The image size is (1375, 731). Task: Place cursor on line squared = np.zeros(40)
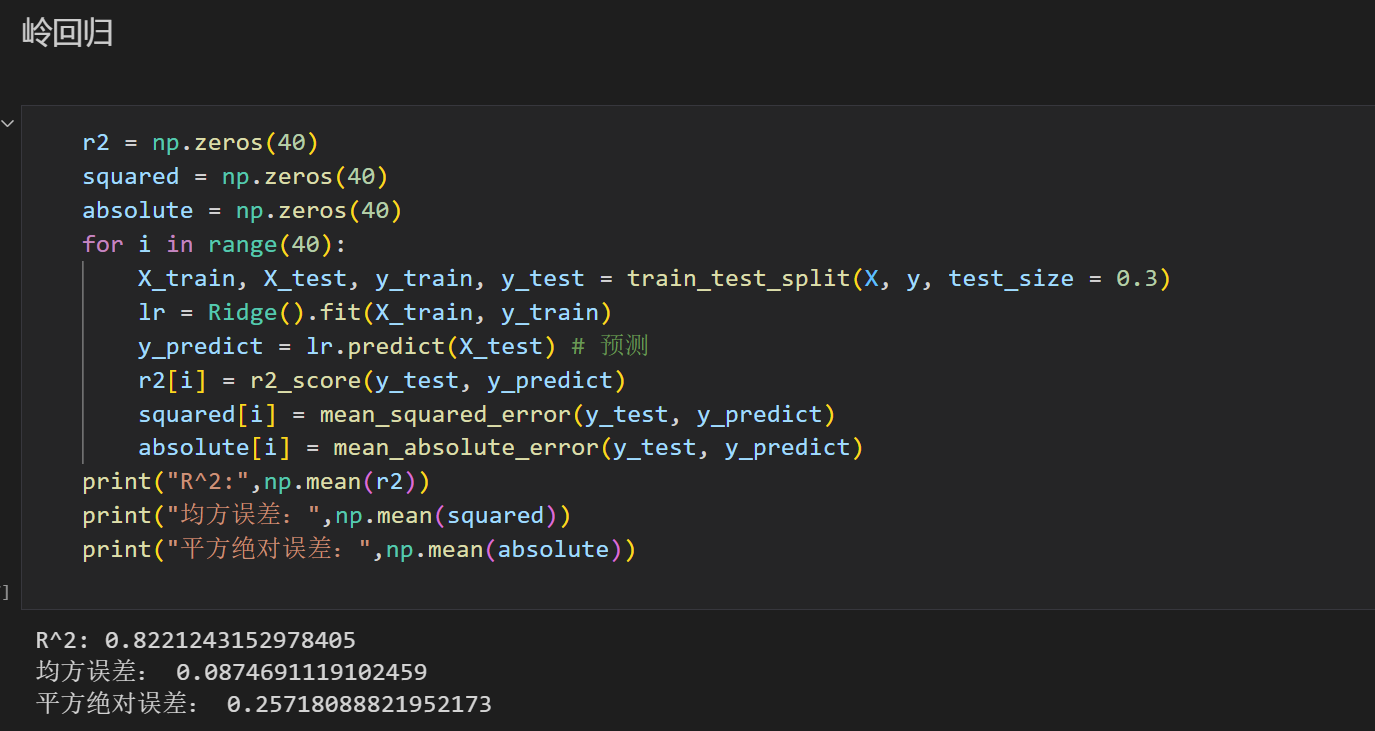point(235,177)
